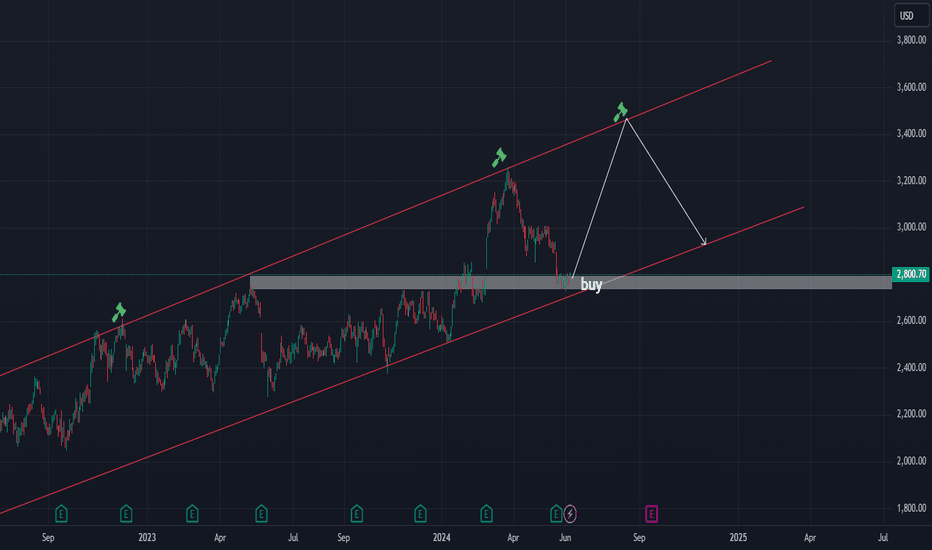Click the Sep label just before 2025
The height and width of the screenshot is (550, 932).
pos(639,538)
